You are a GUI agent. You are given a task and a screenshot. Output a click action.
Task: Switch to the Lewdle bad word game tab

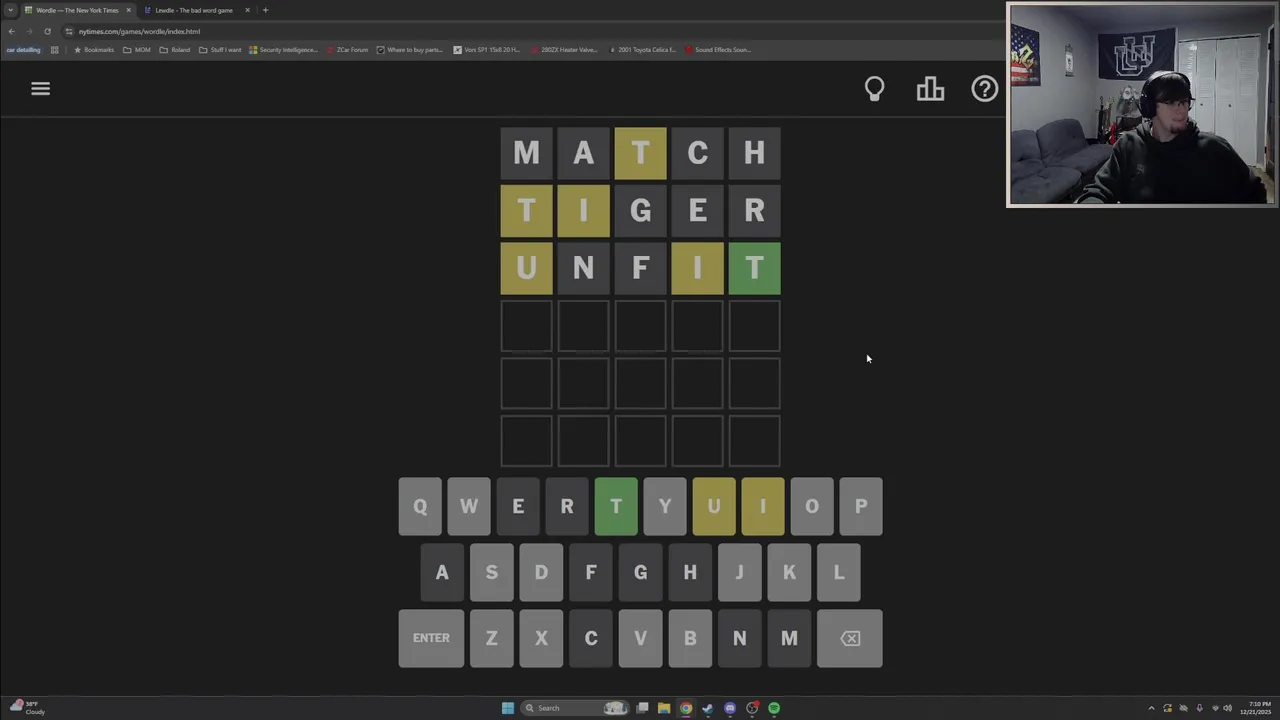193,10
